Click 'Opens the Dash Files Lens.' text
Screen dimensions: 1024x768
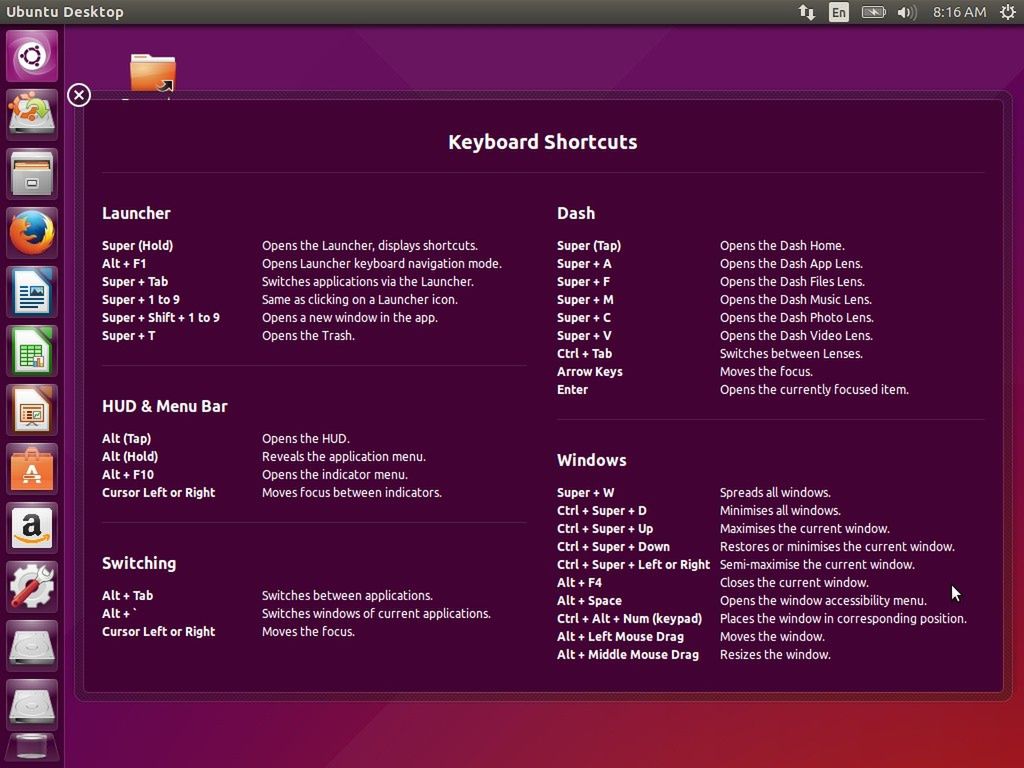coord(792,281)
